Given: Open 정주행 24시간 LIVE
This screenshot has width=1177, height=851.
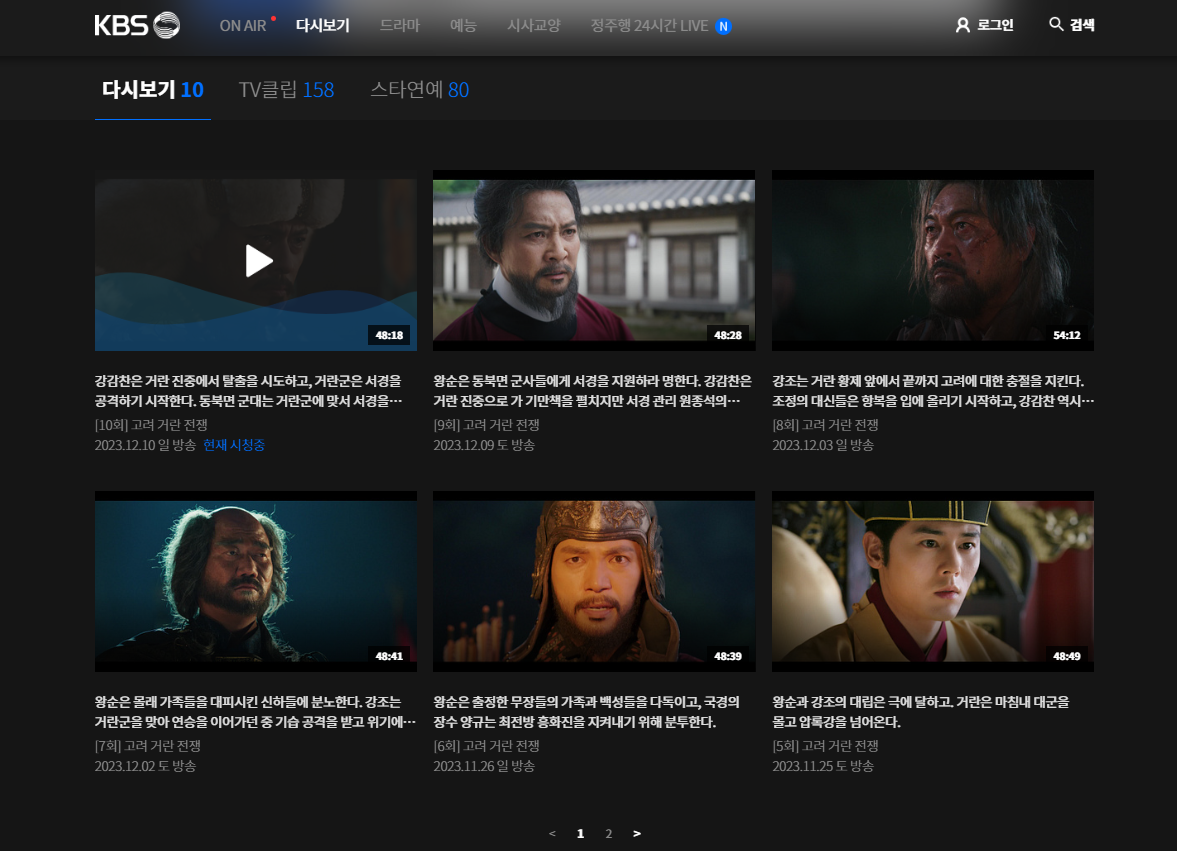Looking at the screenshot, I should coord(649,26).
